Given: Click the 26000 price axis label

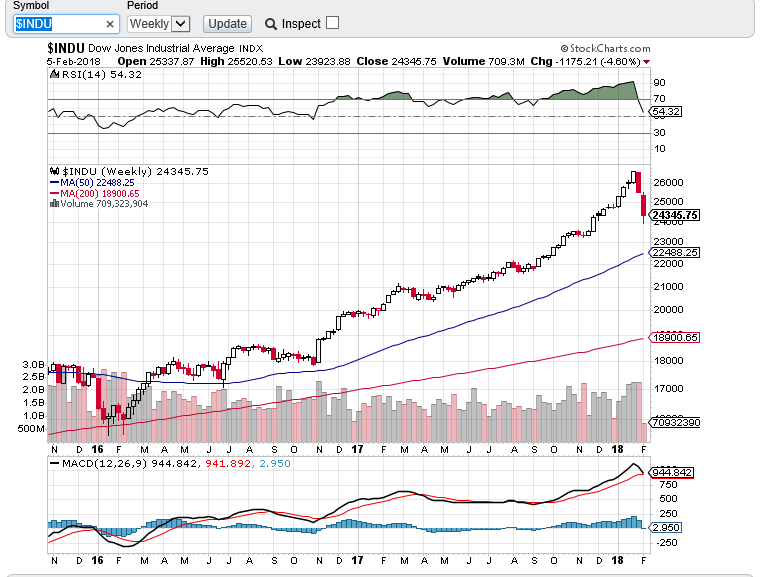Looking at the screenshot, I should click(668, 182).
